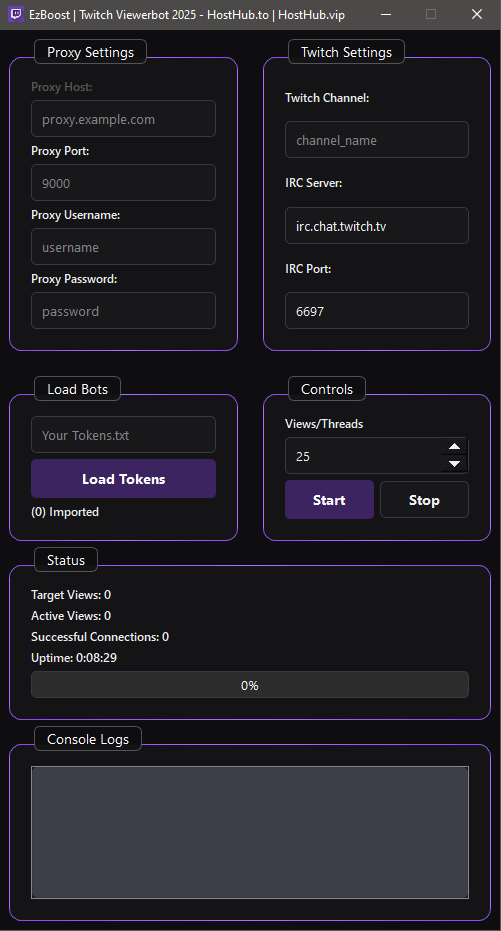This screenshot has width=501, height=931.
Task: Focus the Your Tokens.txt path field
Action: pyautogui.click(x=123, y=435)
